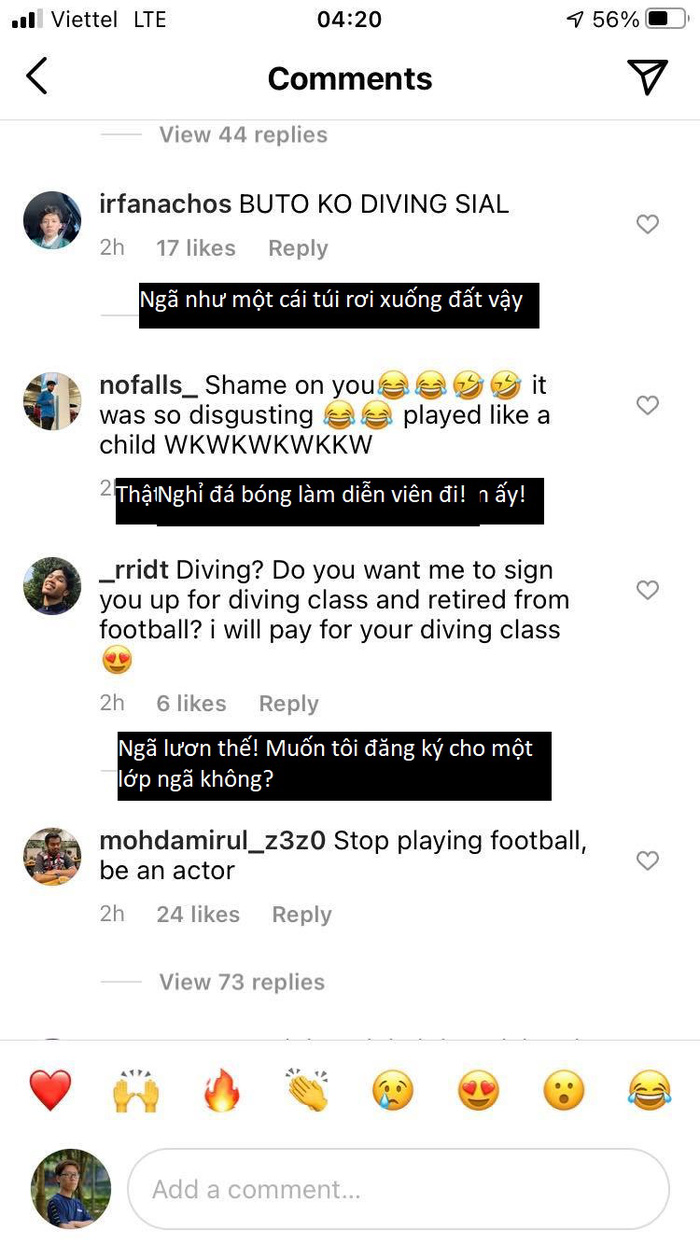Tap the laughing tears emoji
This screenshot has height=1245, width=700.
pyautogui.click(x=649, y=1090)
